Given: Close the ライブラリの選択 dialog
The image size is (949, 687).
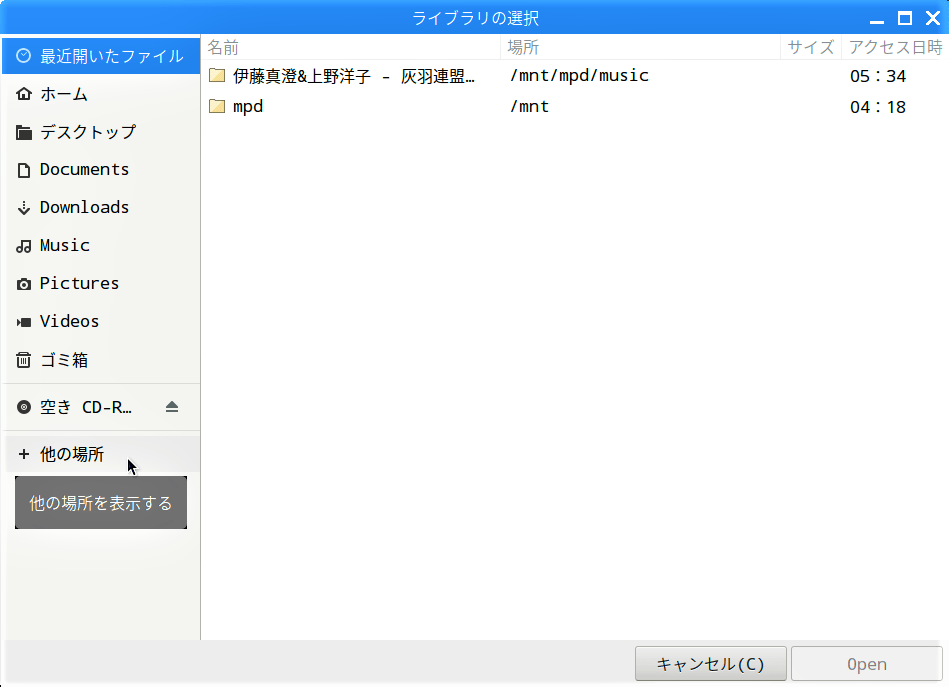Looking at the screenshot, I should [x=933, y=18].
